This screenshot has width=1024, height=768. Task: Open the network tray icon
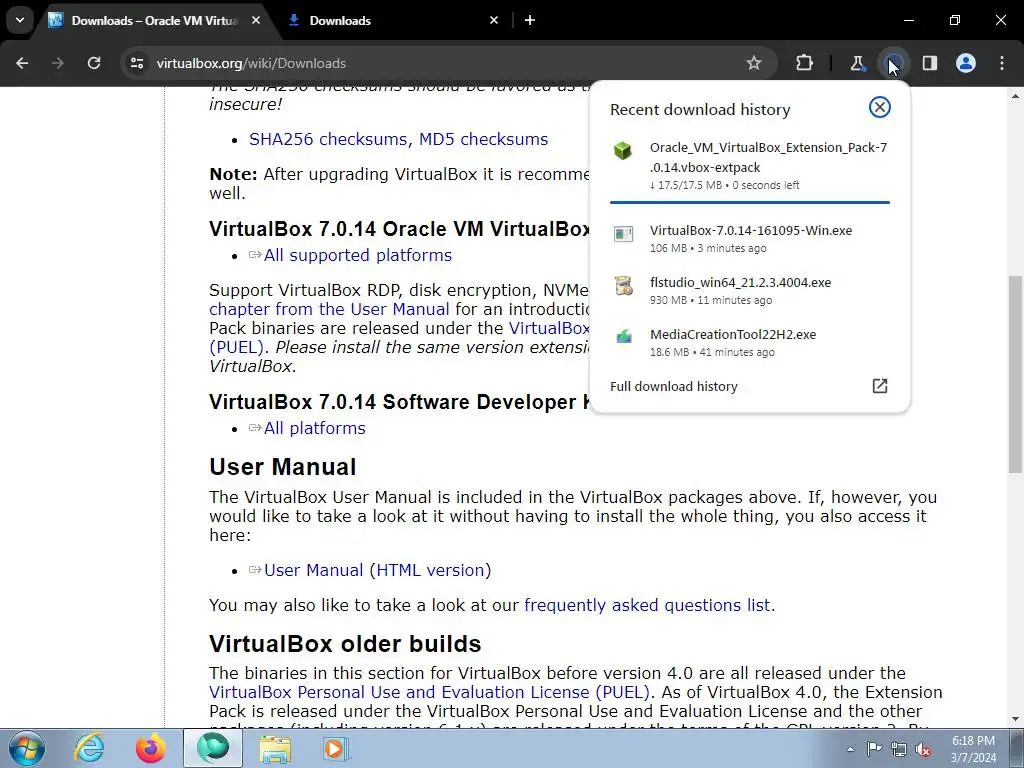tap(899, 749)
